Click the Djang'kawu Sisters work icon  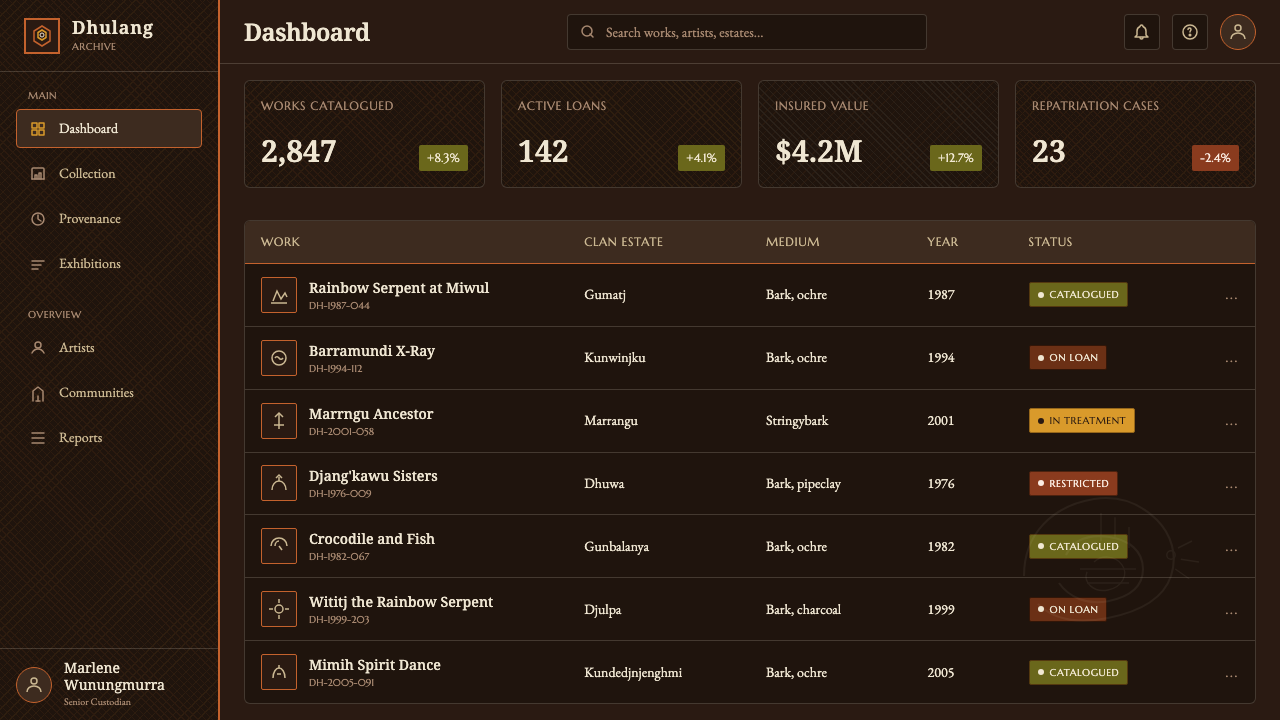coord(279,483)
